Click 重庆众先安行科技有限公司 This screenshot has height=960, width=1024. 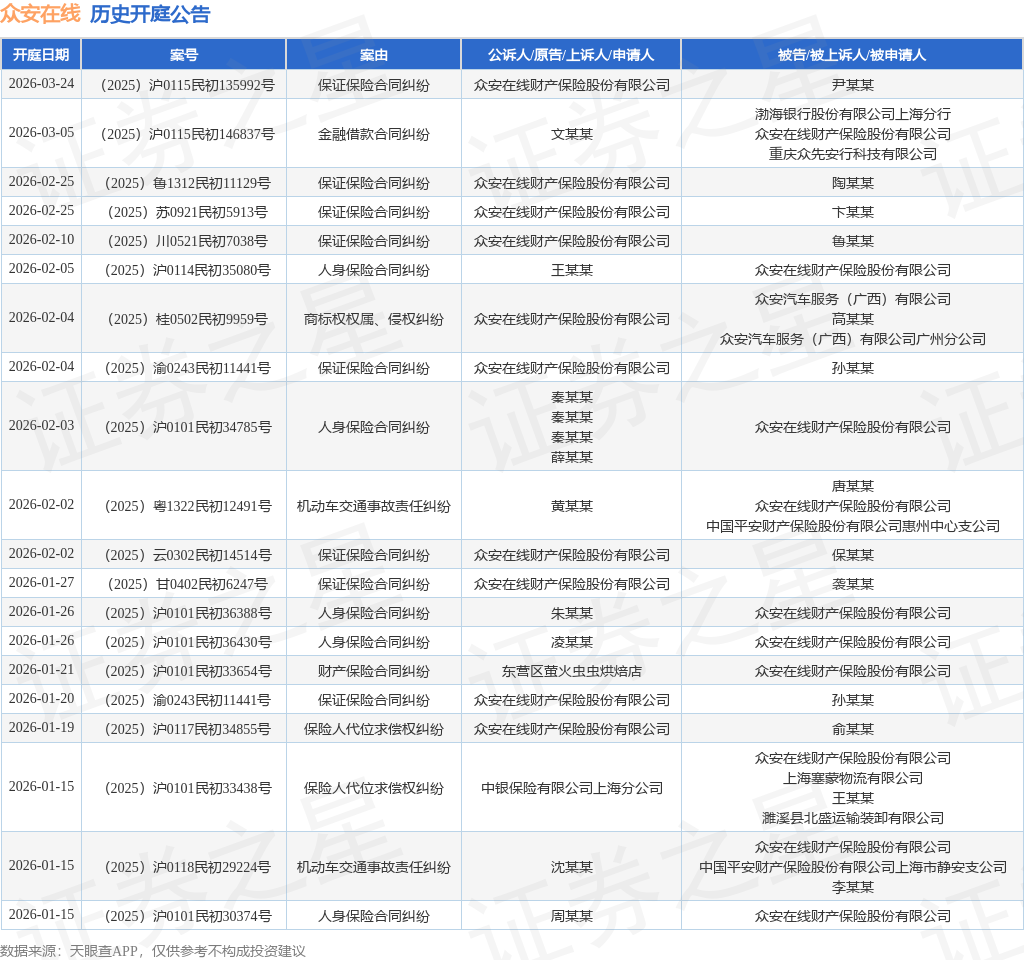tap(852, 154)
